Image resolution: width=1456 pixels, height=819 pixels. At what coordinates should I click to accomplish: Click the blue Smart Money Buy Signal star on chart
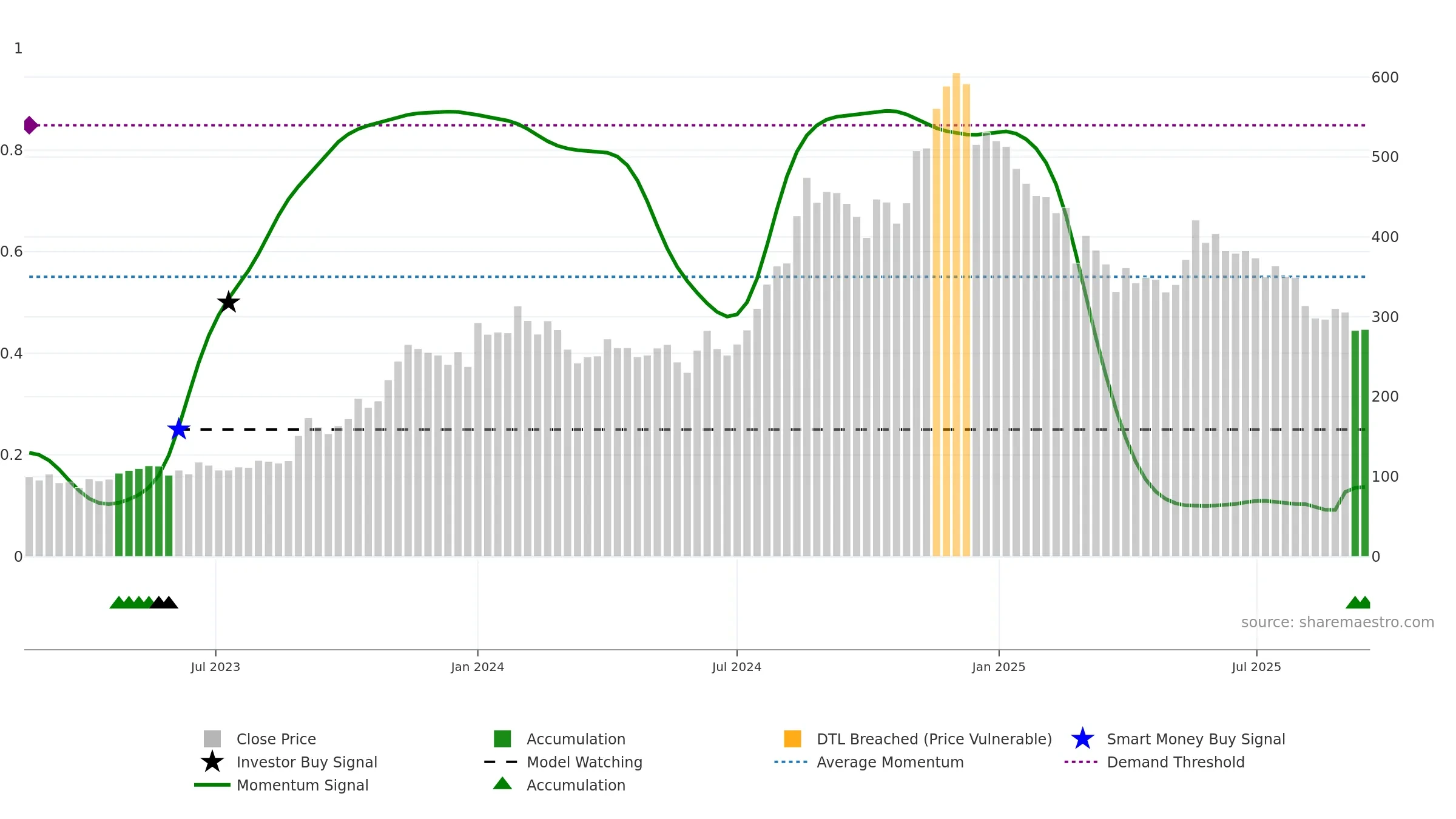(178, 430)
